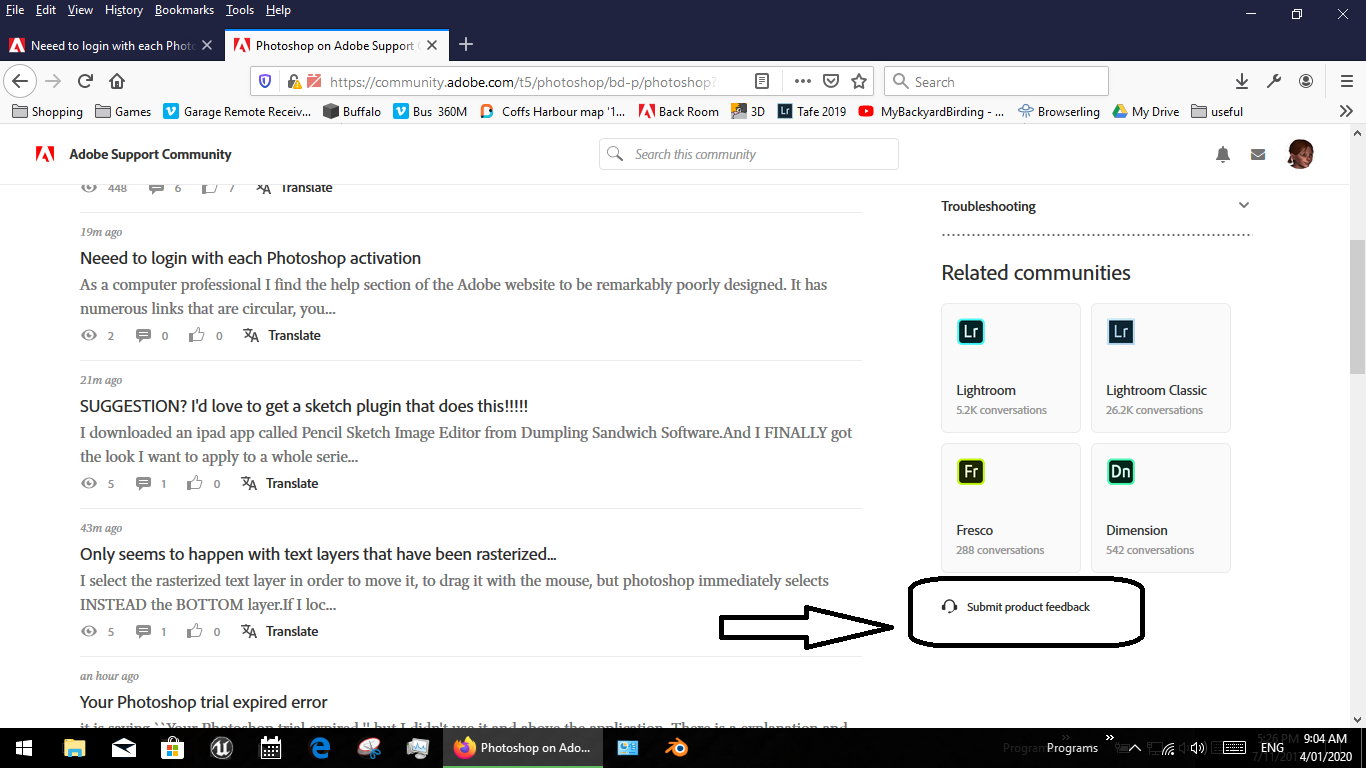Open the Firefox home page

[117, 81]
